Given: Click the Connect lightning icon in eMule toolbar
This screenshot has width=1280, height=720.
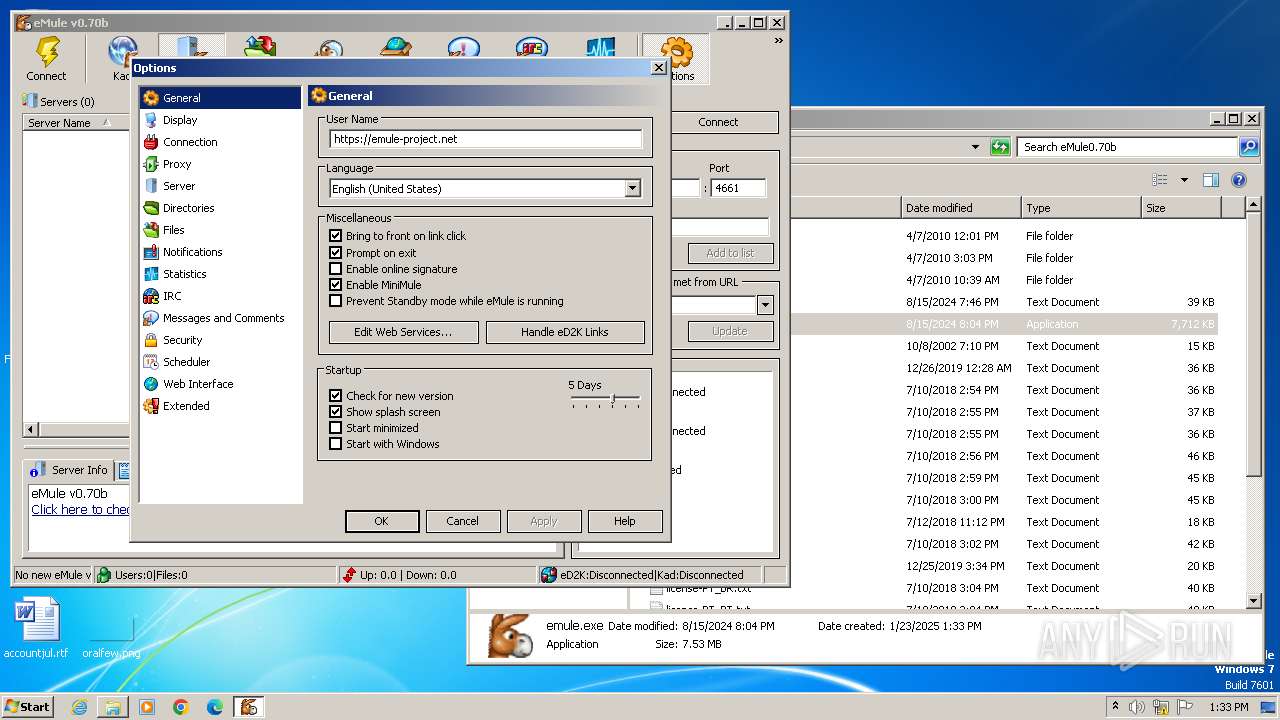Looking at the screenshot, I should (x=46, y=58).
